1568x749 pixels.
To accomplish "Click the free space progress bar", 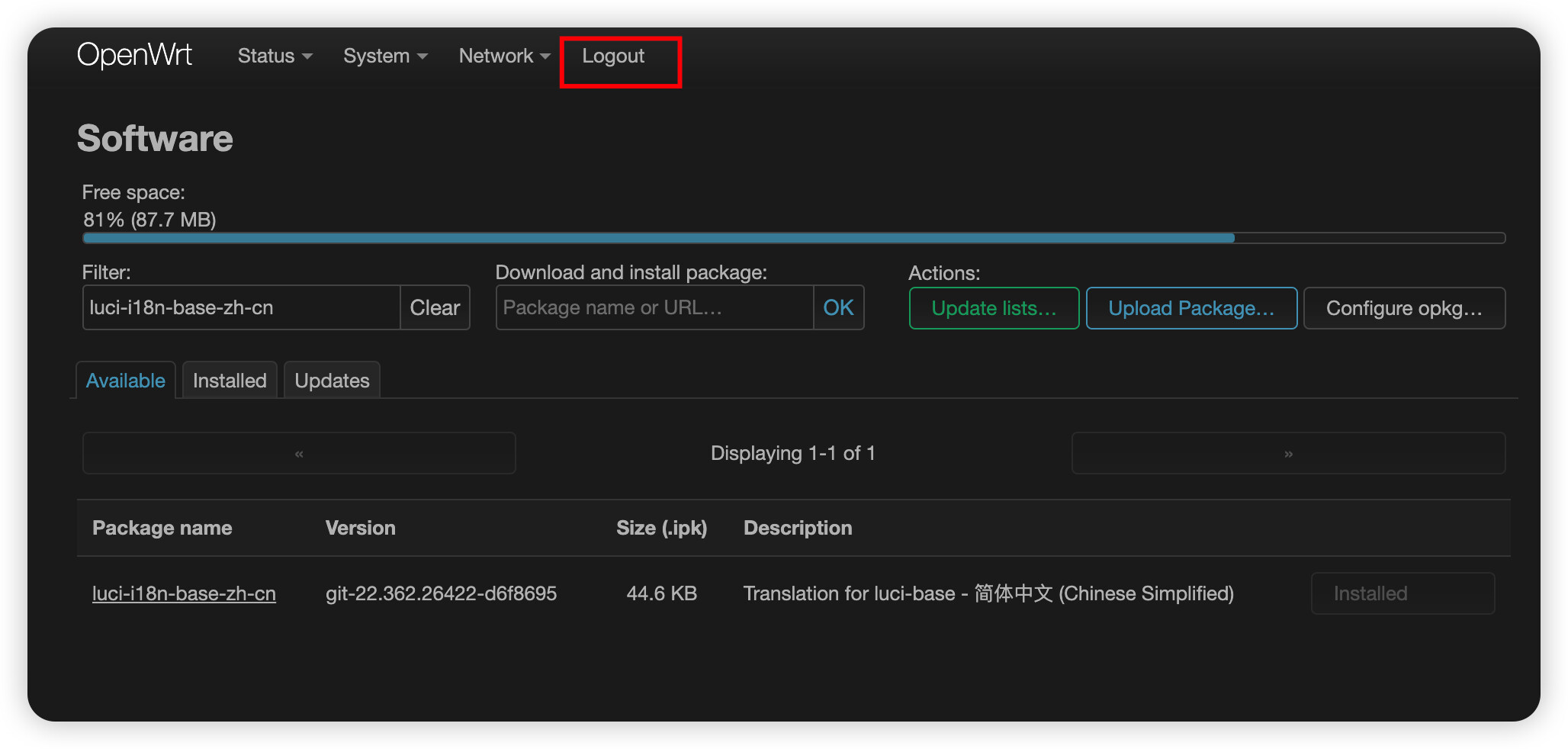I will (x=794, y=238).
